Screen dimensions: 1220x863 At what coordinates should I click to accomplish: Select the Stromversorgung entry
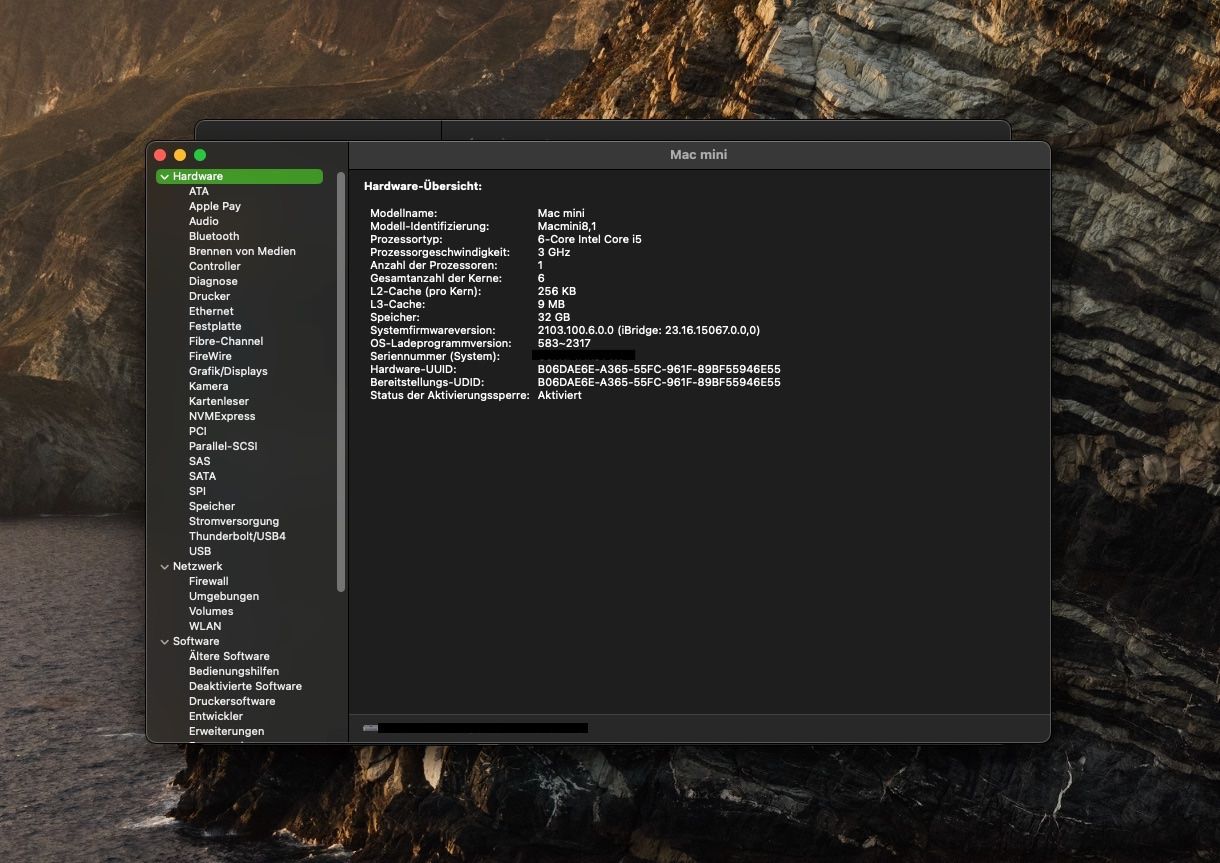(234, 521)
